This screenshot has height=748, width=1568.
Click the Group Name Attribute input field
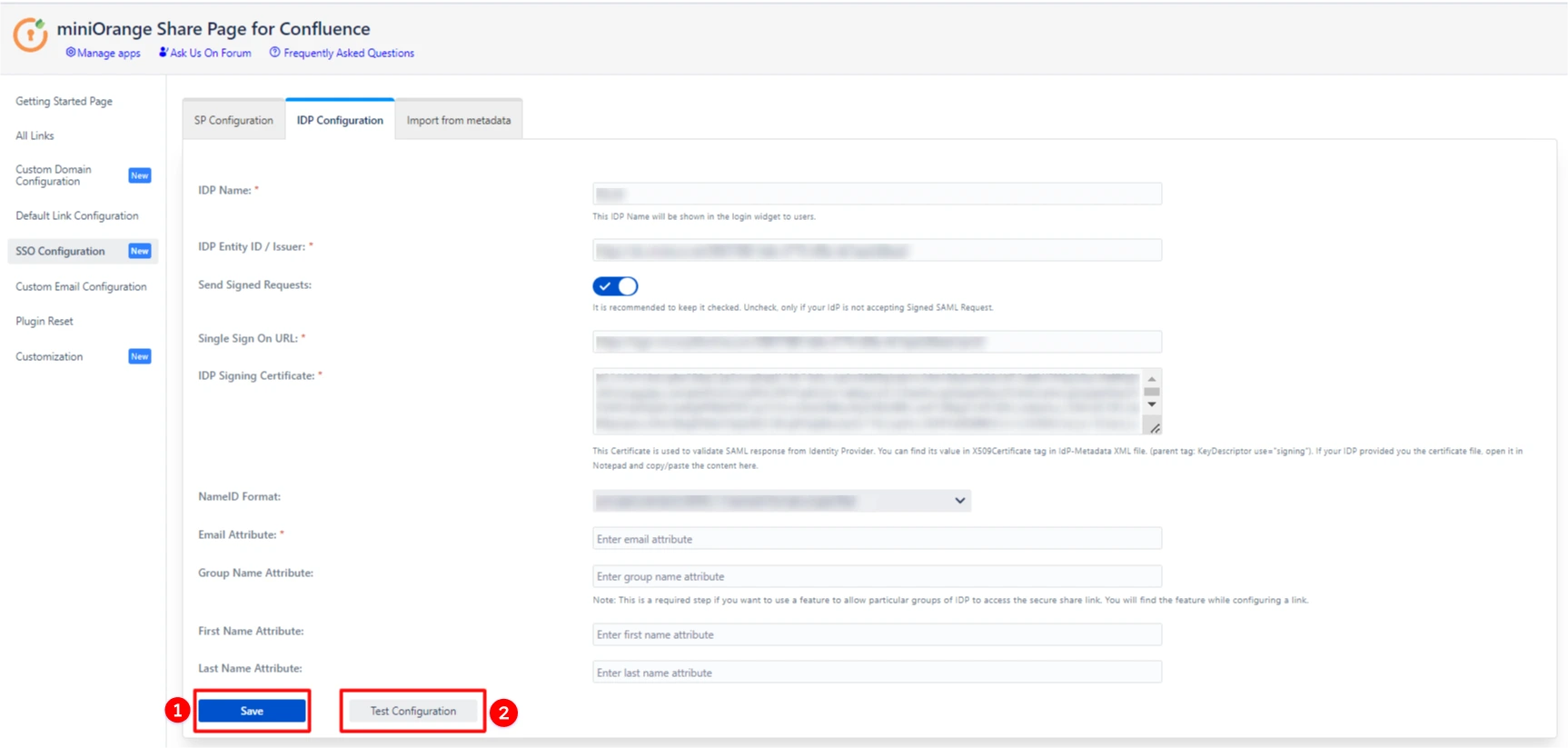click(x=877, y=576)
